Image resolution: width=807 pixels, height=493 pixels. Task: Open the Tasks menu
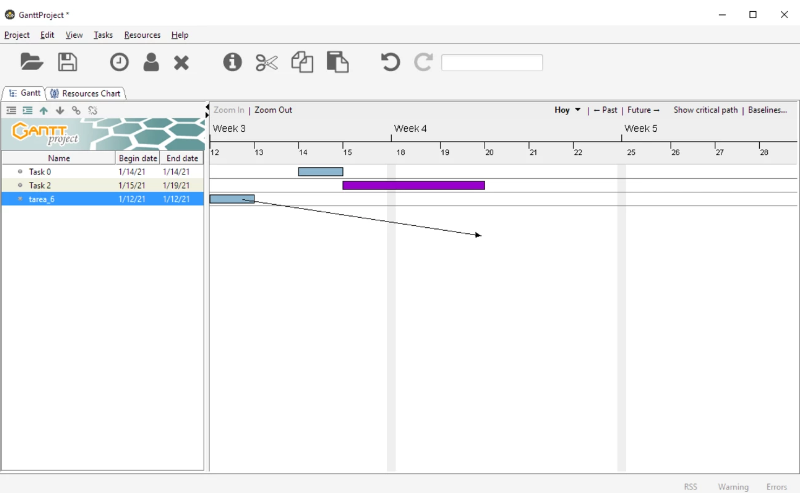pos(103,35)
